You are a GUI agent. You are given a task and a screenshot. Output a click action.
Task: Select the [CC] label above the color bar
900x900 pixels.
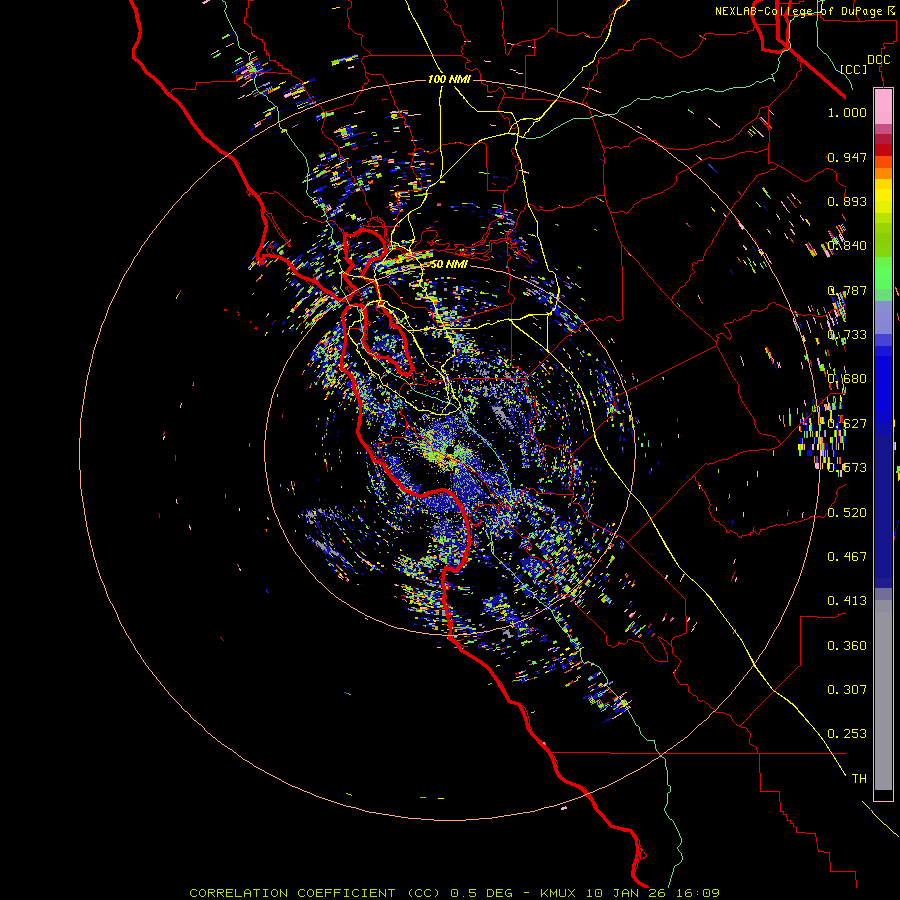pyautogui.click(x=854, y=69)
